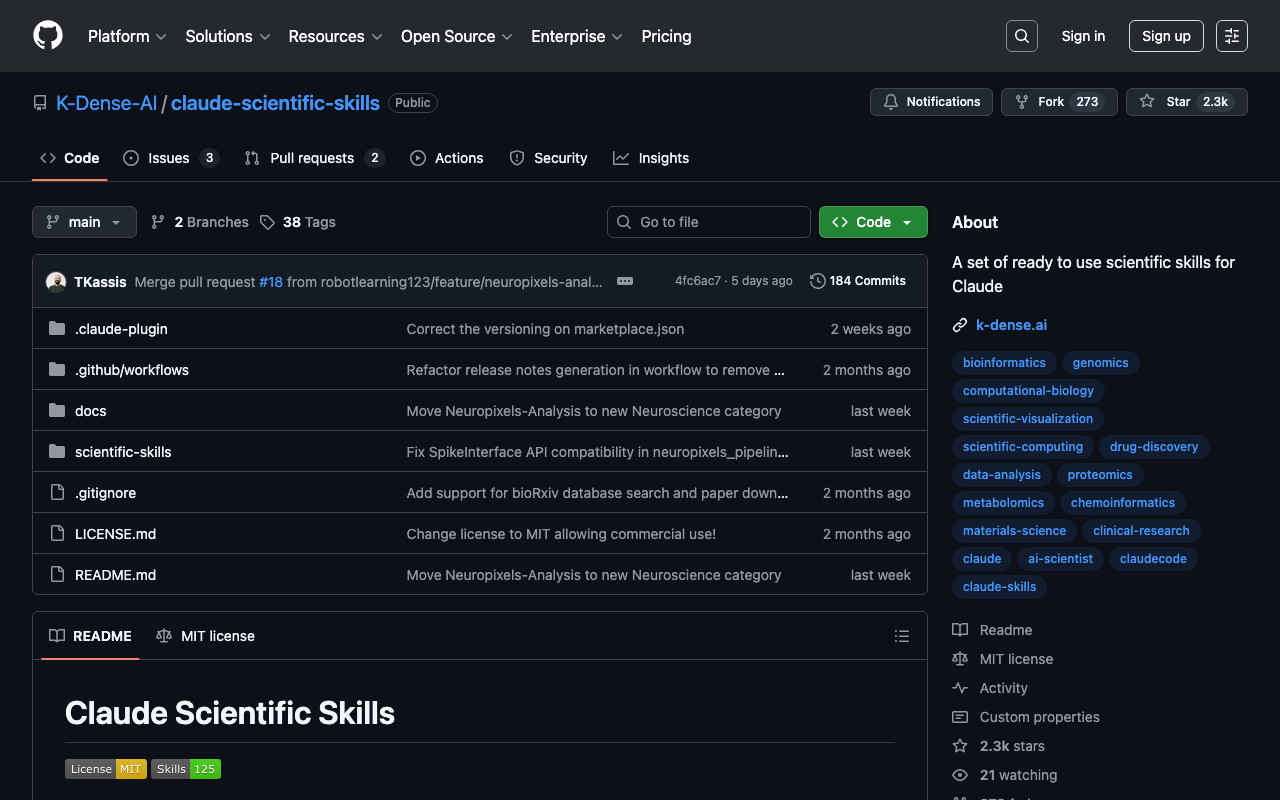Switch to the Pull requests tab

[313, 158]
